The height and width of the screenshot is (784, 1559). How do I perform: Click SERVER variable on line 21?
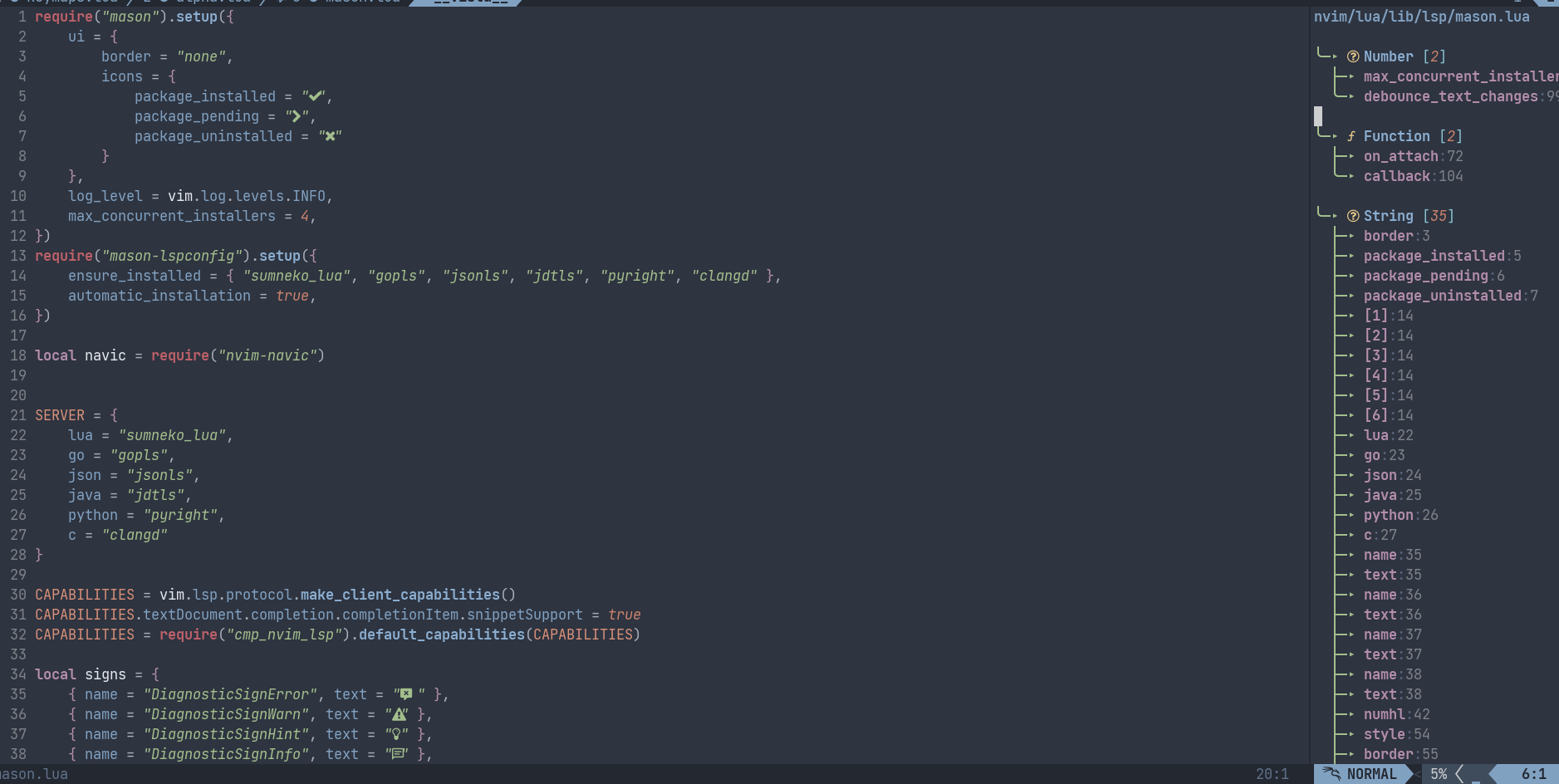click(x=60, y=415)
